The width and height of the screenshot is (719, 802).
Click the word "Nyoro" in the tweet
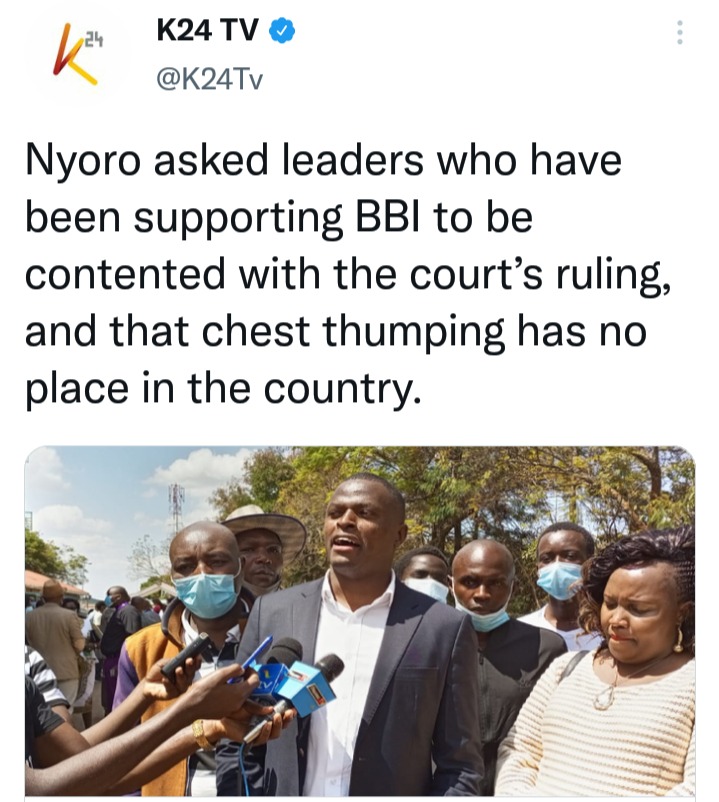(83, 162)
